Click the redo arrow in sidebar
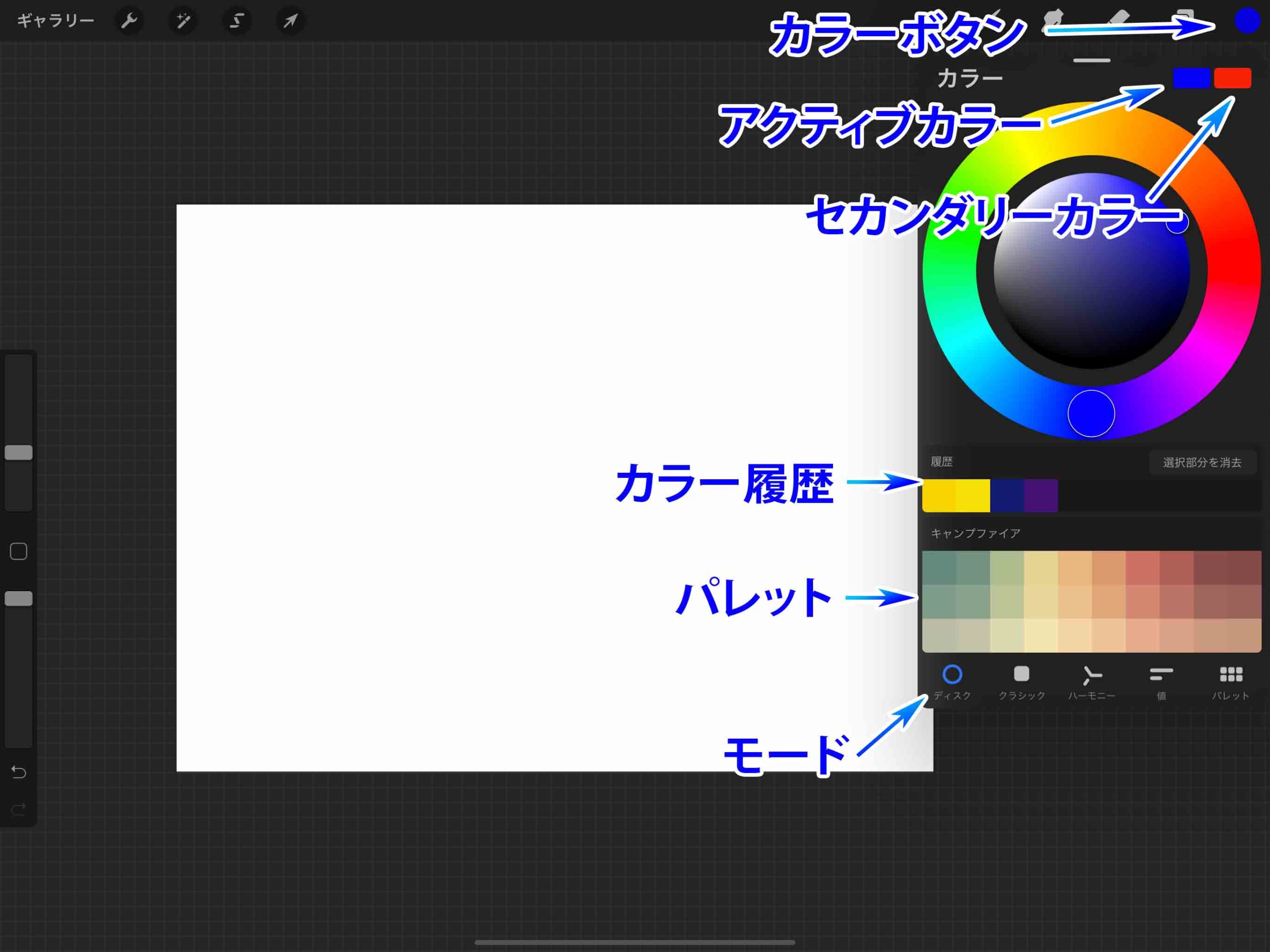Screen dimensions: 1270x952 point(18,810)
